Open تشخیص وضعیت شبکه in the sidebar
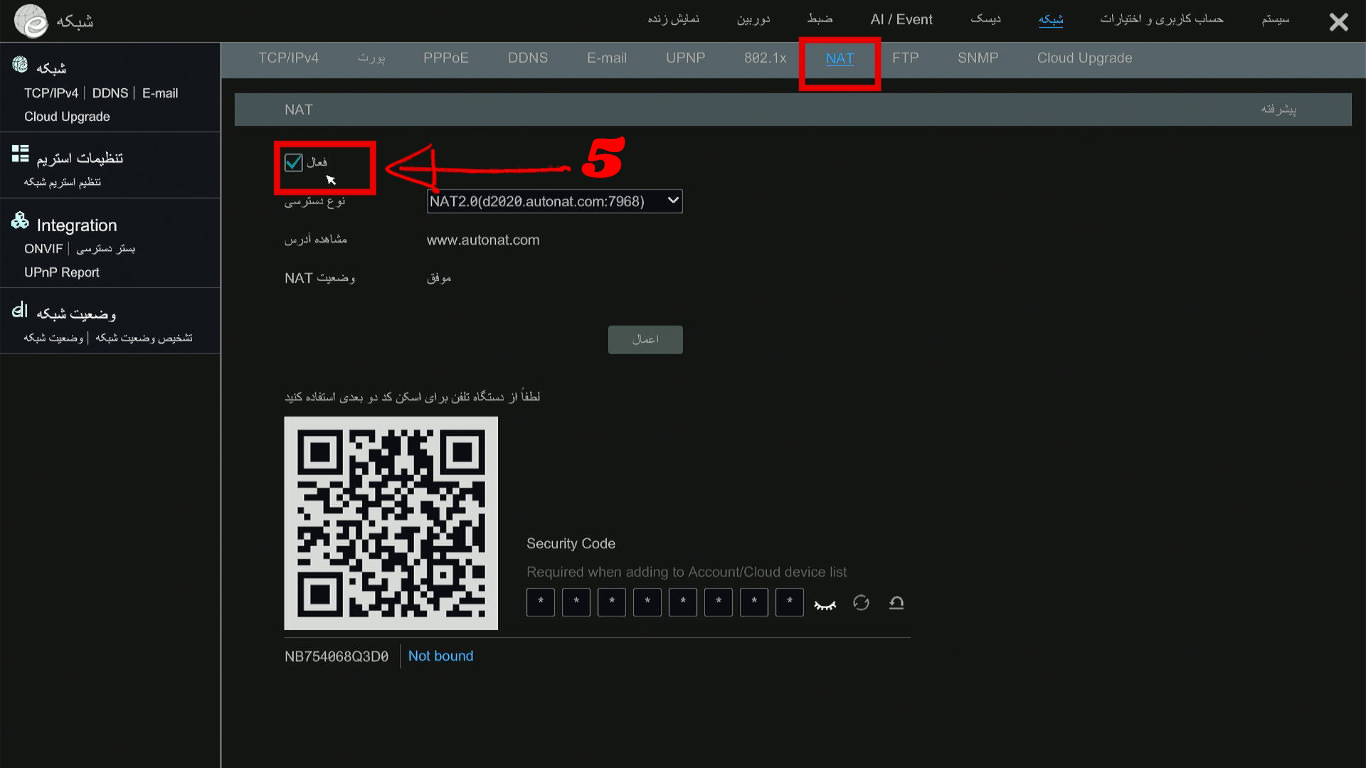This screenshot has height=768, width=1366. coord(143,338)
